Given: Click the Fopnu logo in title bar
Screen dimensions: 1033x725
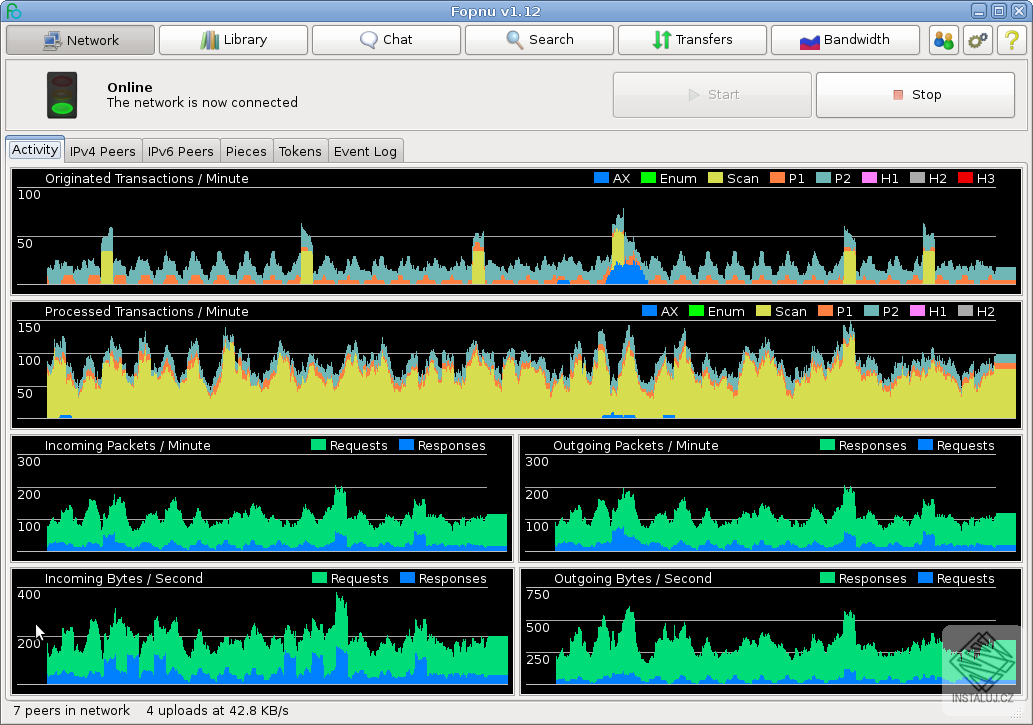Looking at the screenshot, I should click(13, 11).
